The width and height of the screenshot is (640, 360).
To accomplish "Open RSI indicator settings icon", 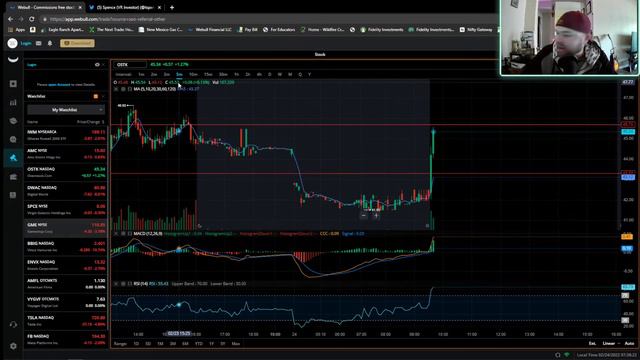I will 123,284.
